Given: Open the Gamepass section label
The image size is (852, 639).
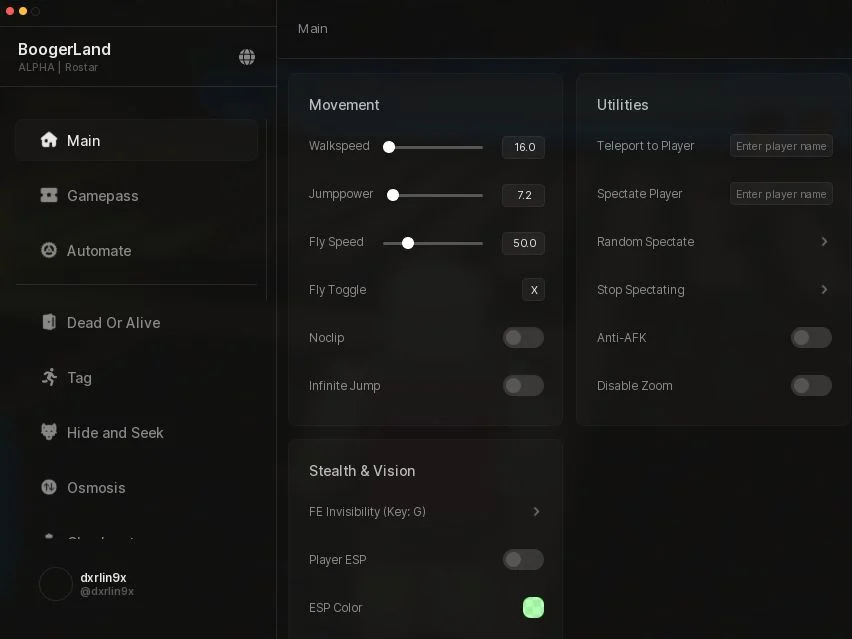Looking at the screenshot, I should coord(103,196).
